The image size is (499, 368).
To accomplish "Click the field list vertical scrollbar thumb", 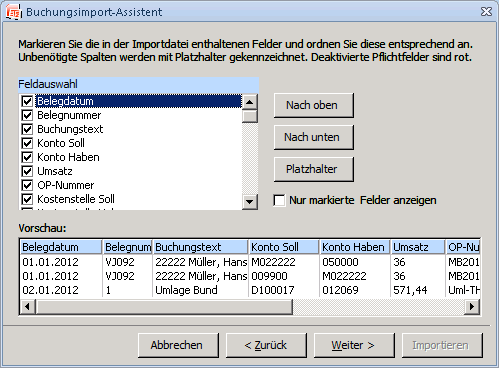I will coord(250,116).
